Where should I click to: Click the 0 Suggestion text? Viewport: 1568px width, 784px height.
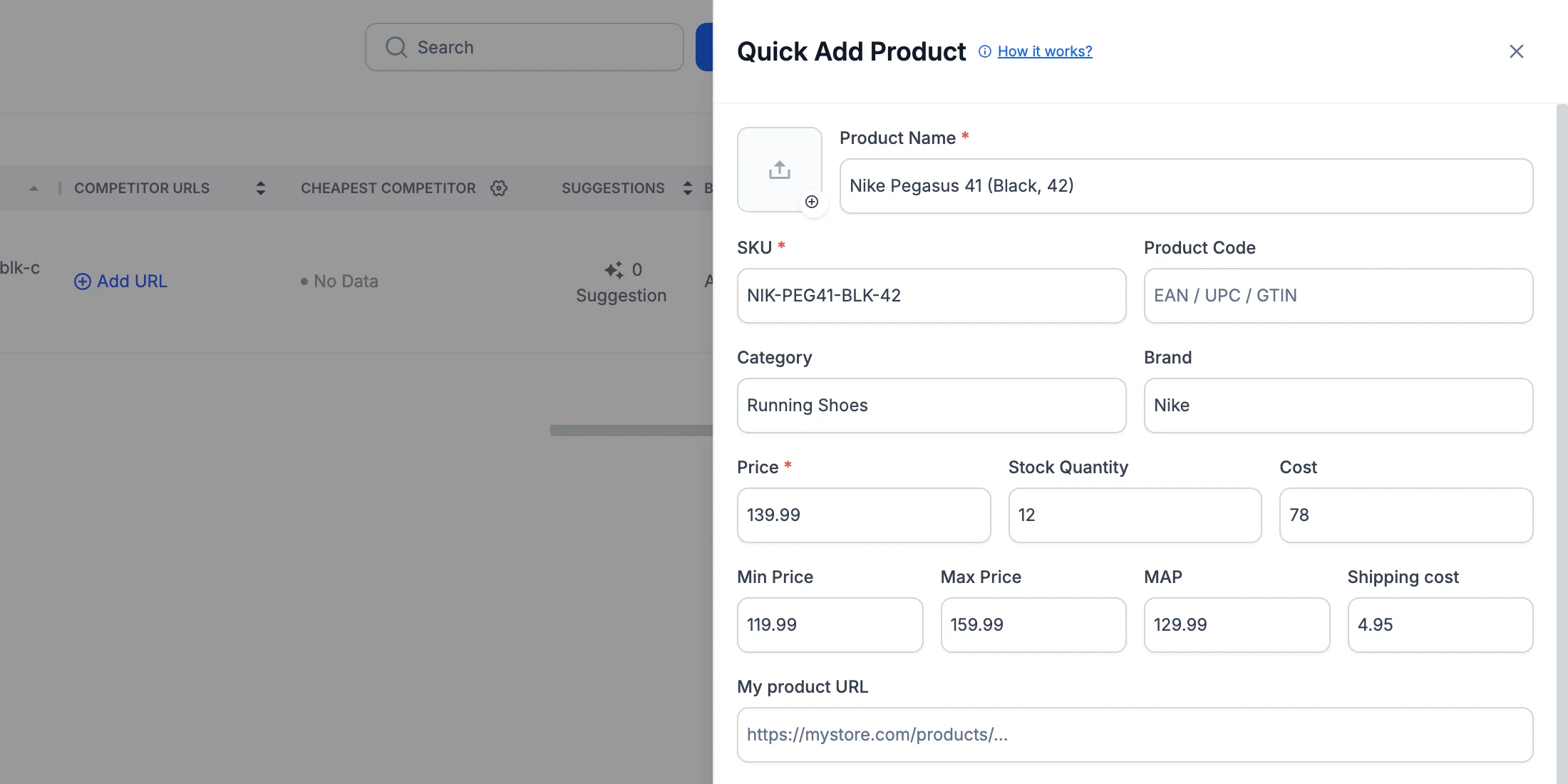click(x=621, y=282)
